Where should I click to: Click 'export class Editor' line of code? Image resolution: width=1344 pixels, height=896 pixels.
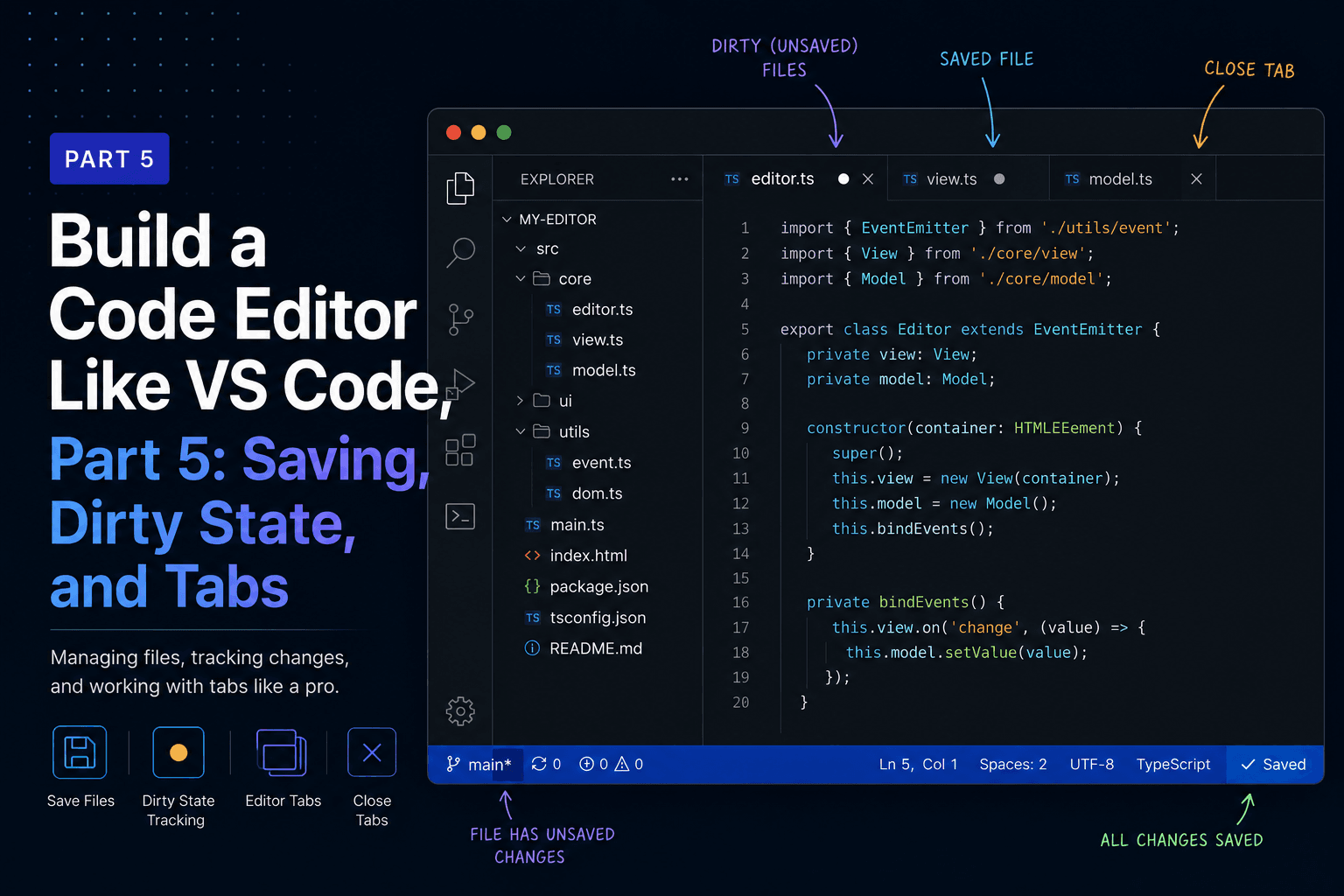pyautogui.click(x=970, y=329)
